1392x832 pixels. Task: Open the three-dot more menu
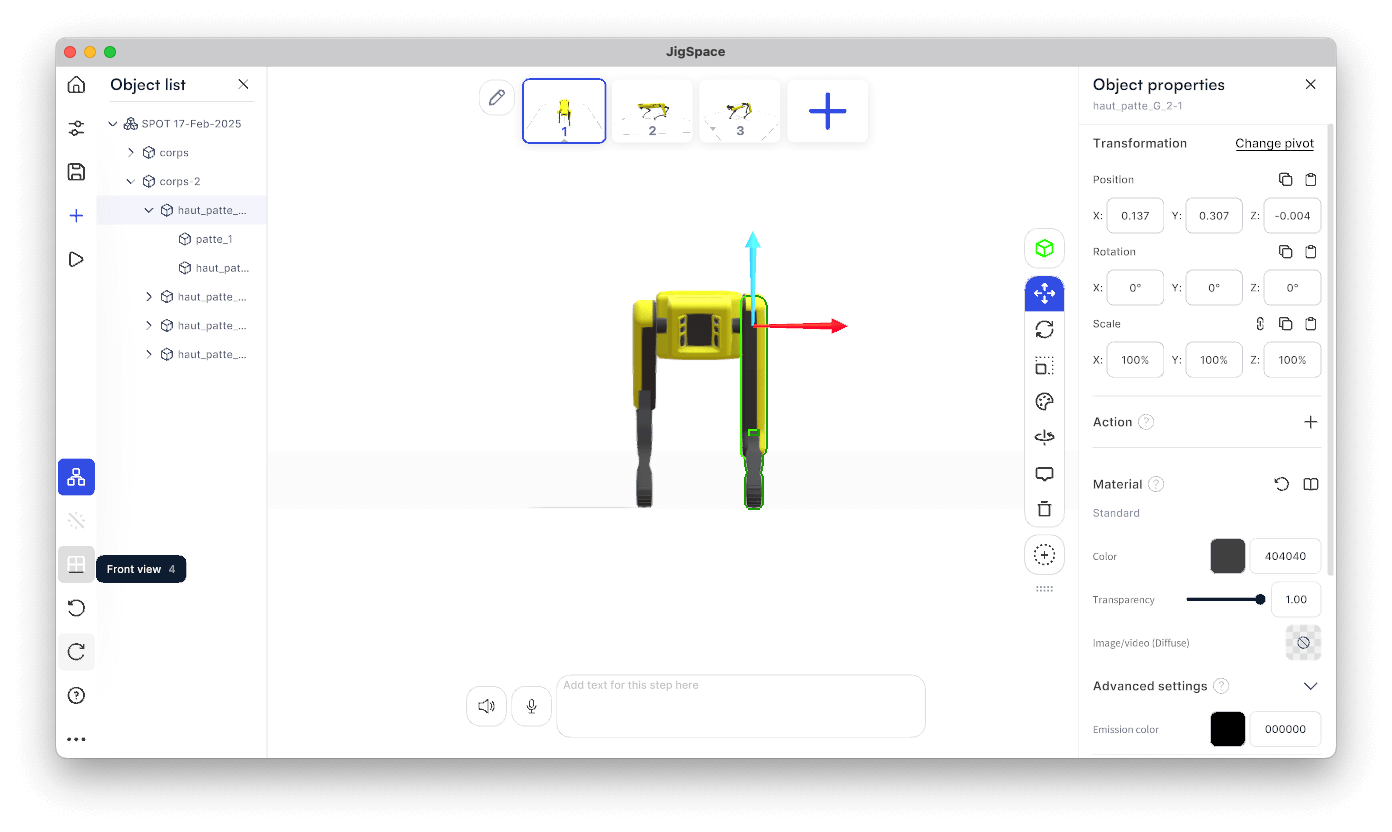tap(76, 740)
